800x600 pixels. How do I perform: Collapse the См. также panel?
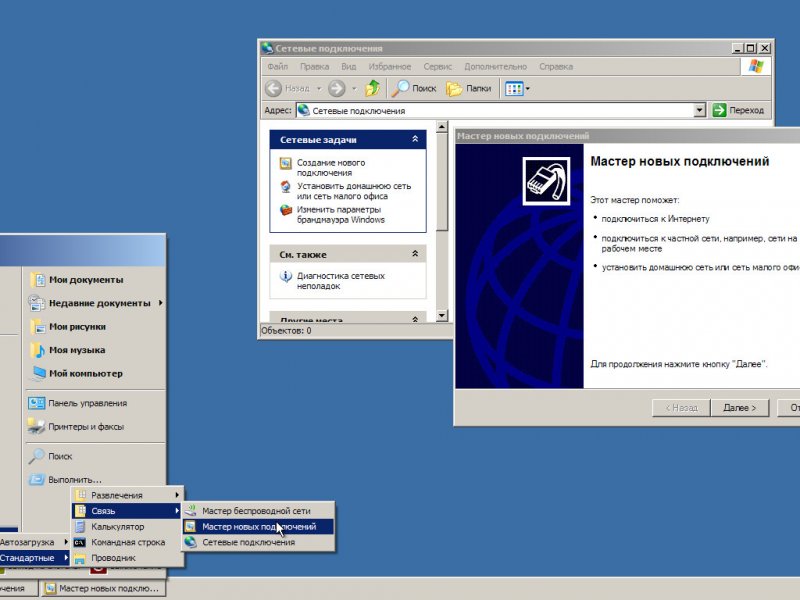point(415,254)
